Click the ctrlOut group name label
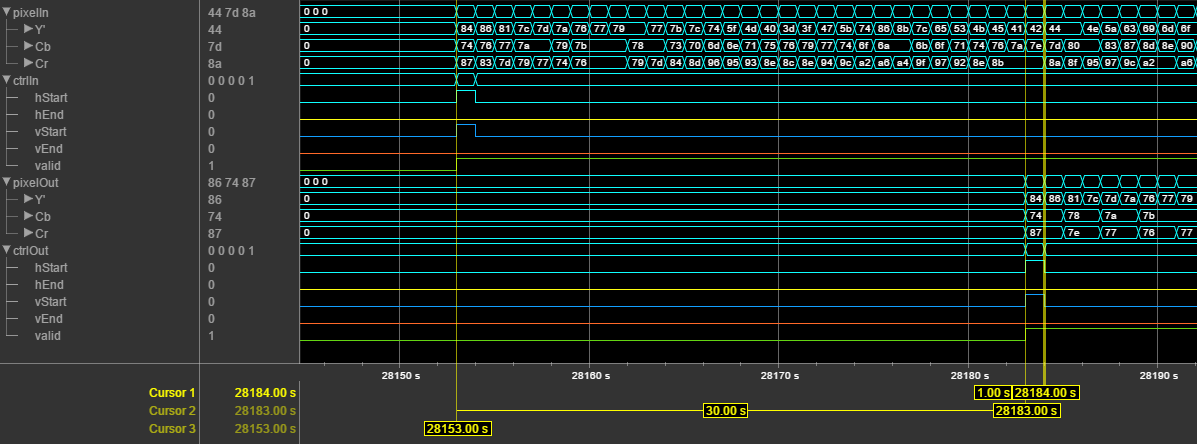This screenshot has height=444, width=1197. tap(31, 250)
